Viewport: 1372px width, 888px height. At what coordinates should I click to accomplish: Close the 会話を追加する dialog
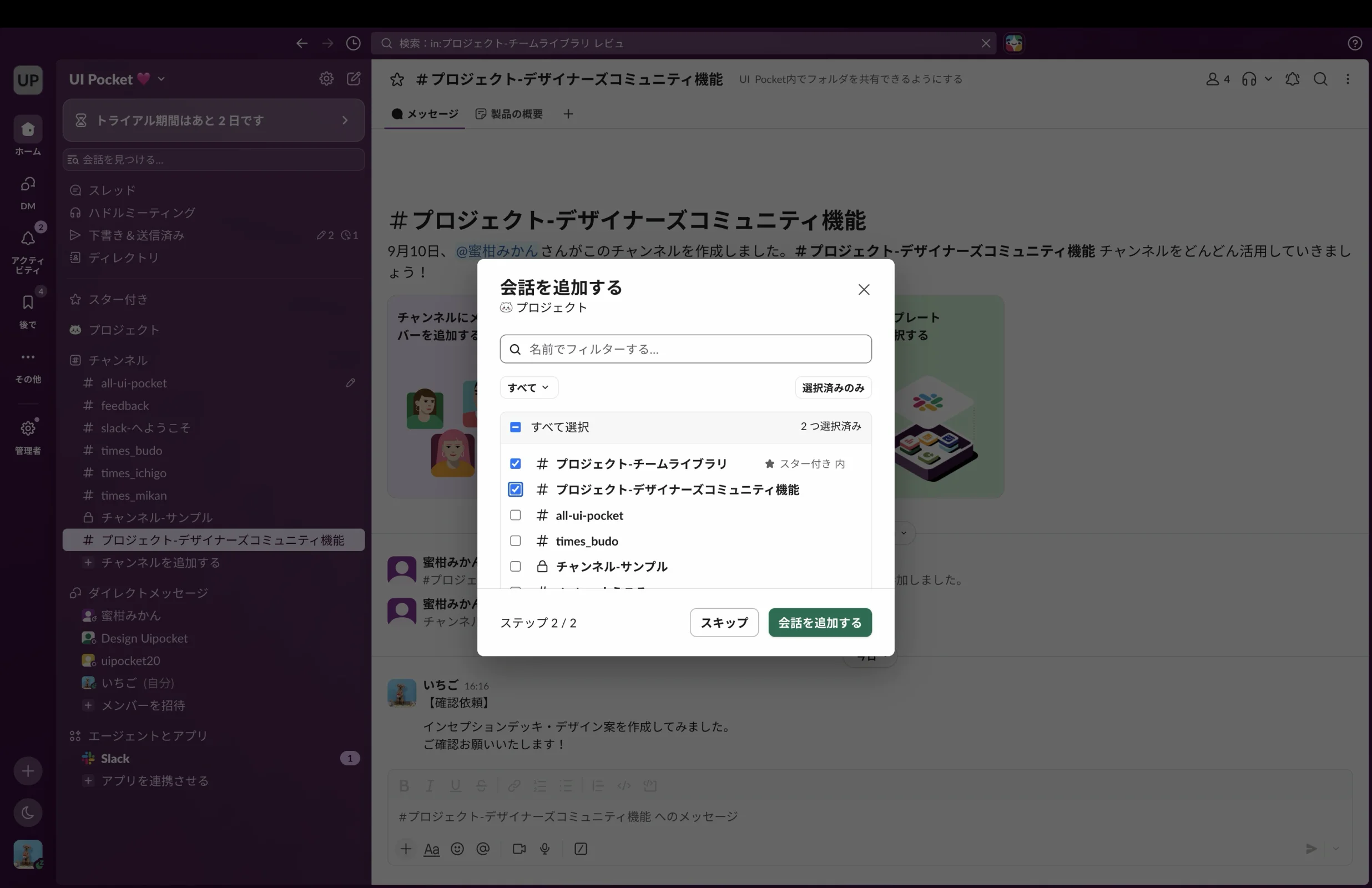[864, 290]
